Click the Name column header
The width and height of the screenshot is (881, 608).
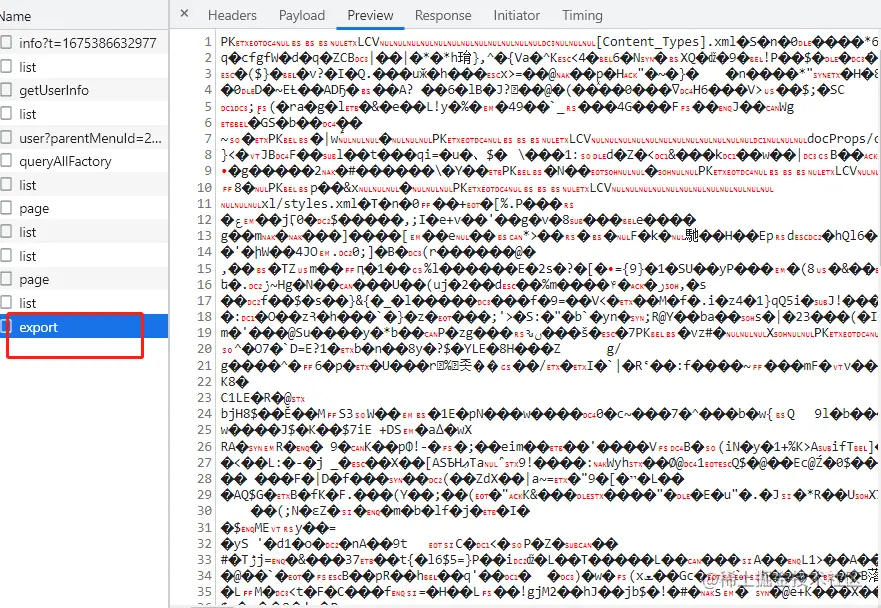click(x=15, y=16)
